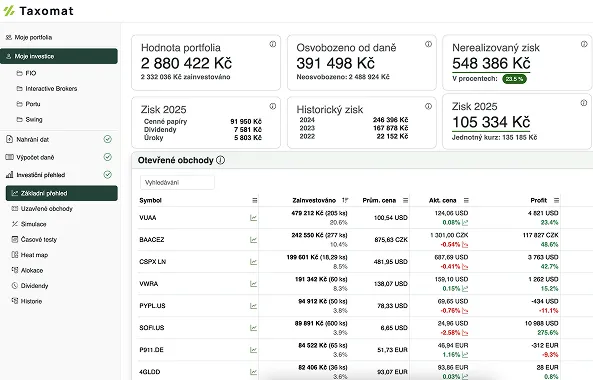
Task: Open Prům. cena column menu
Action: point(405,200)
